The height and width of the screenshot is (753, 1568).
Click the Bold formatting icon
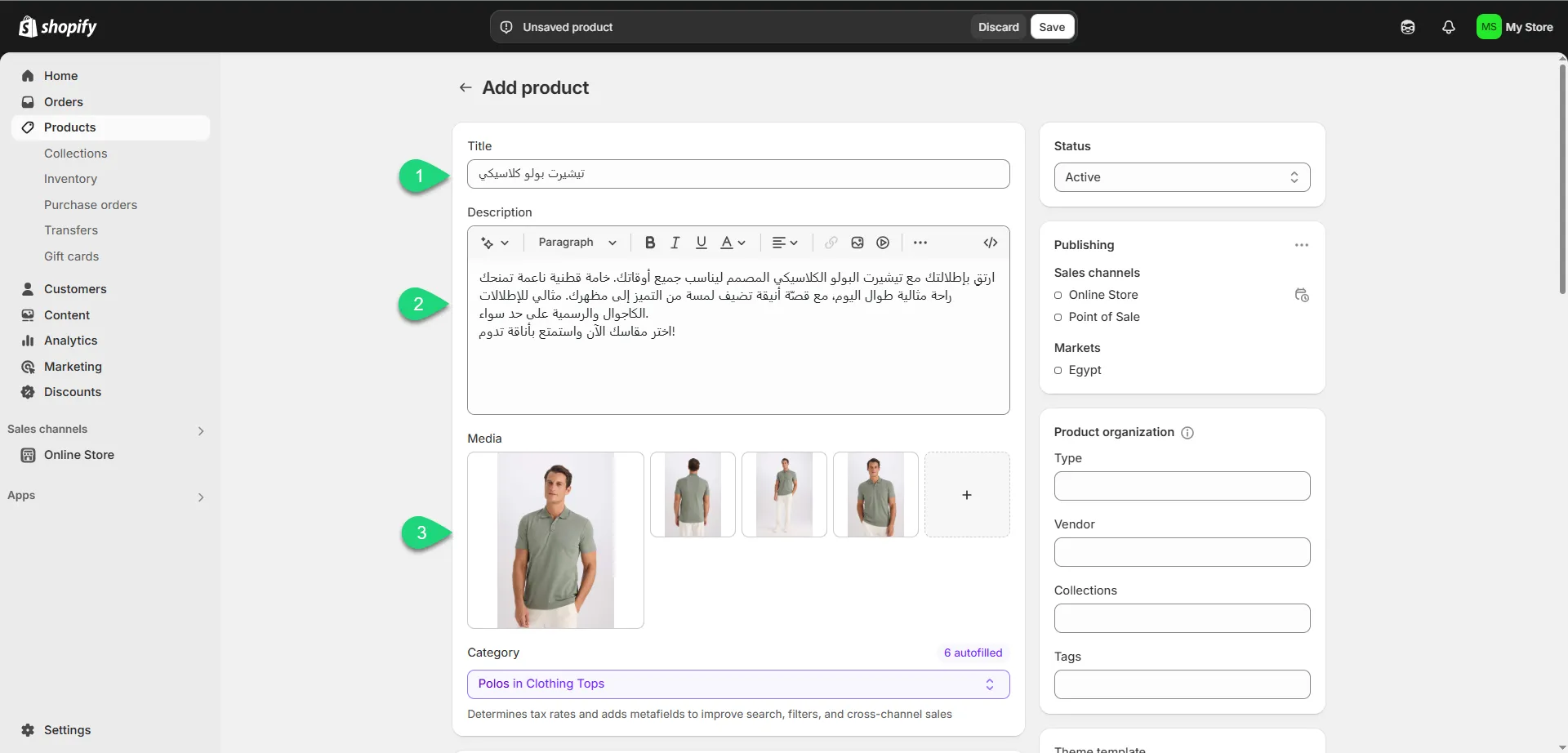pos(650,243)
